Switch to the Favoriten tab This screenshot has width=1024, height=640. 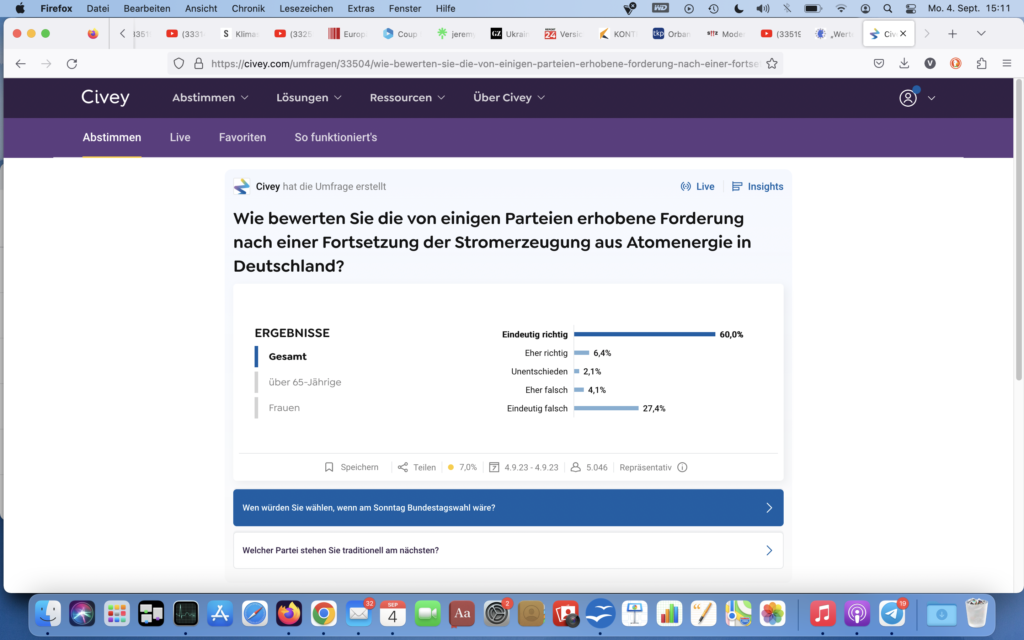[x=242, y=138]
